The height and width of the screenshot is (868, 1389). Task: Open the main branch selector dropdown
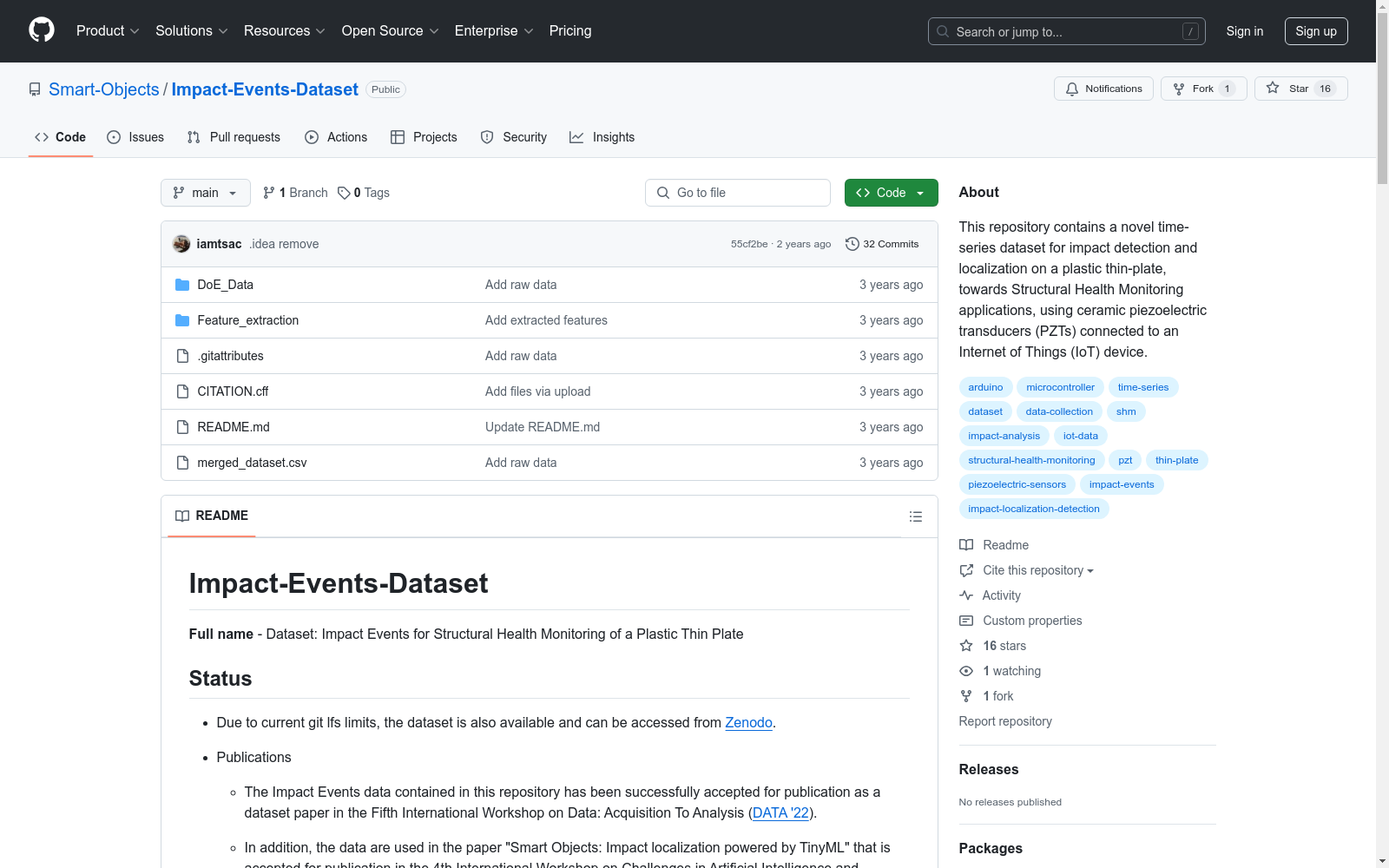(x=206, y=193)
